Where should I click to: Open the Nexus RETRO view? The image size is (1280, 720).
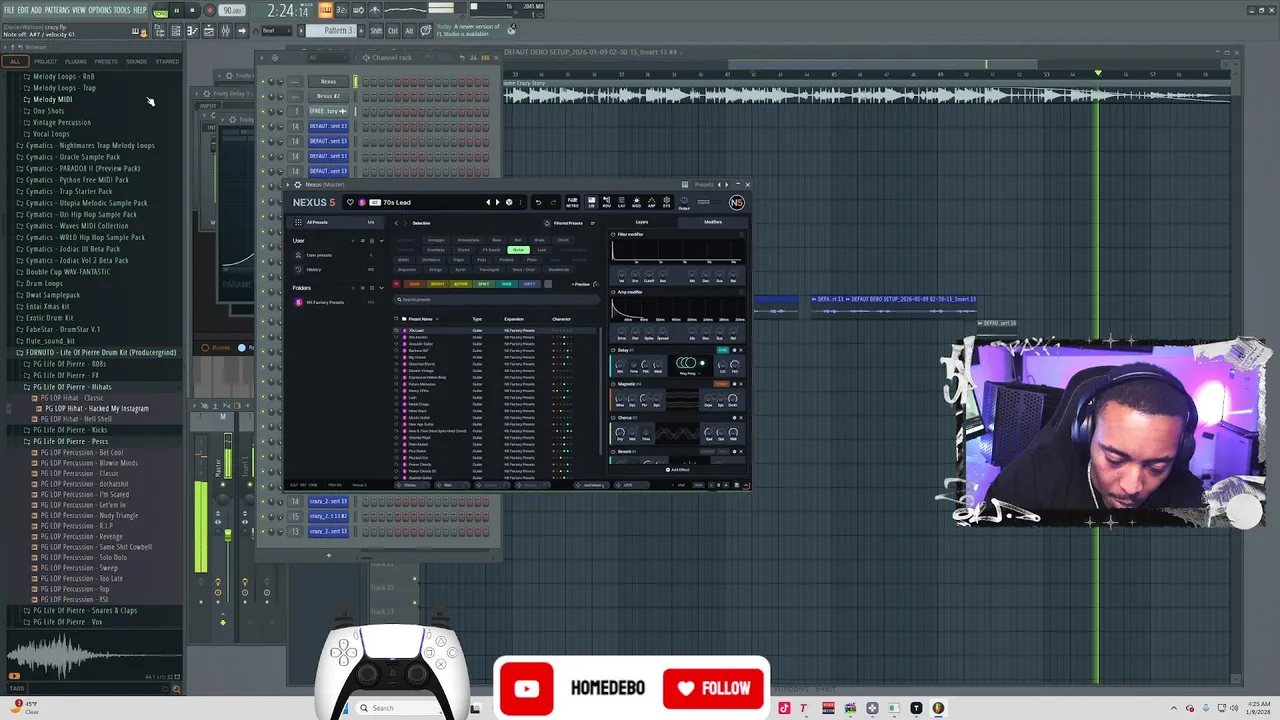click(572, 202)
